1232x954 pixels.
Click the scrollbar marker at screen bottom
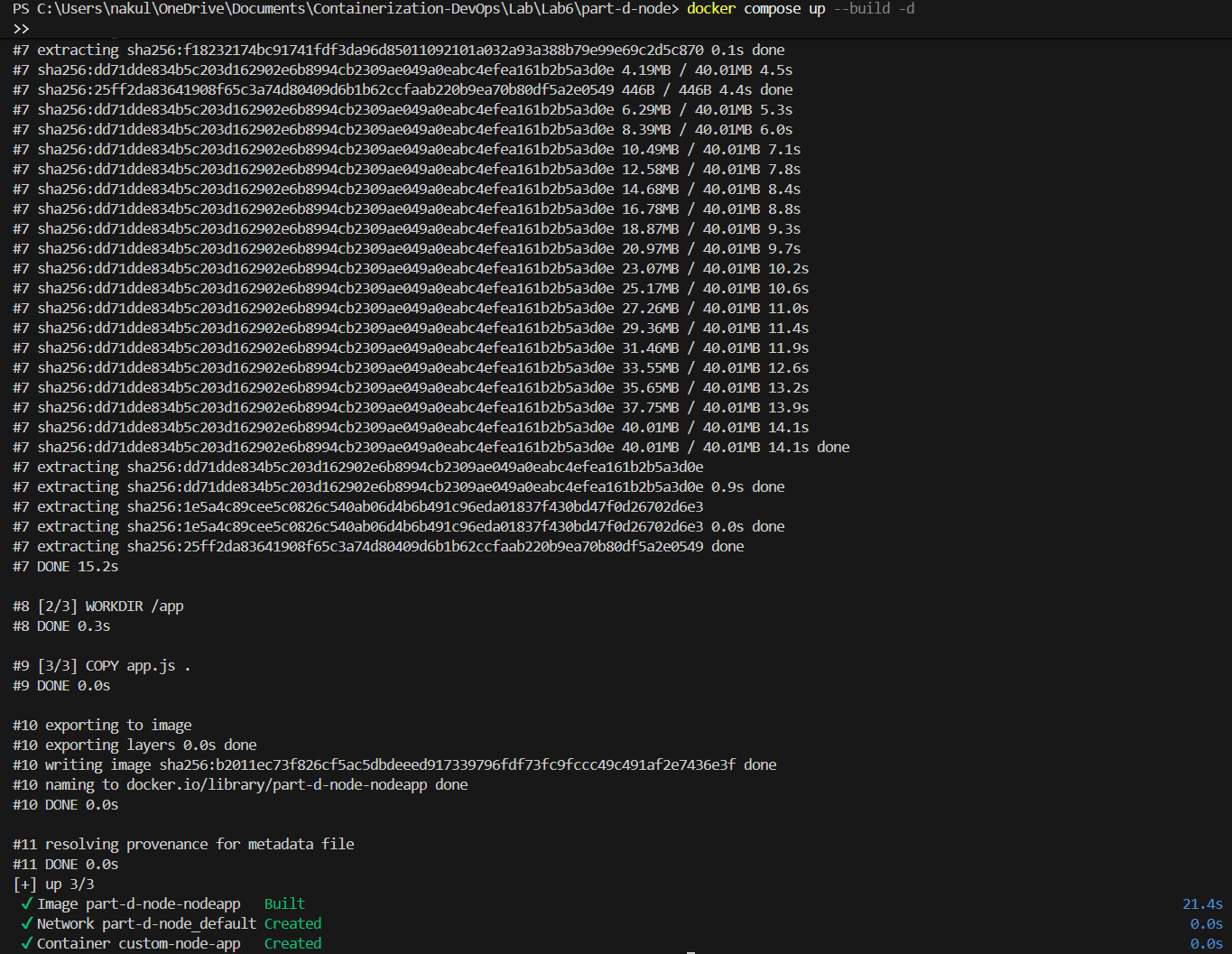(x=691, y=952)
